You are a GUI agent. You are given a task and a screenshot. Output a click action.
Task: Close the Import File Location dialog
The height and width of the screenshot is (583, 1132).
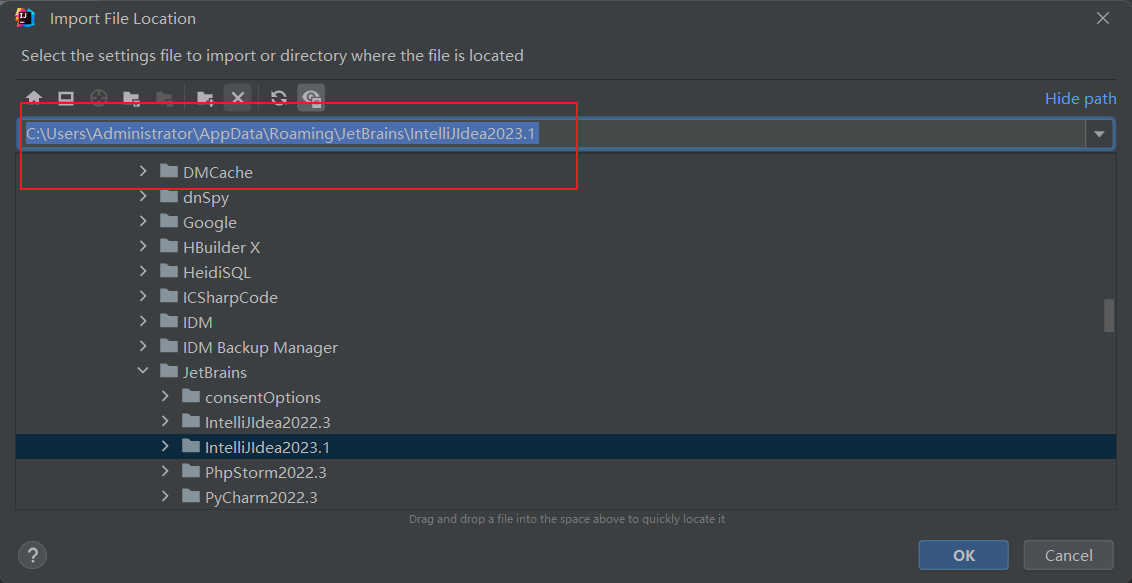[1102, 19]
